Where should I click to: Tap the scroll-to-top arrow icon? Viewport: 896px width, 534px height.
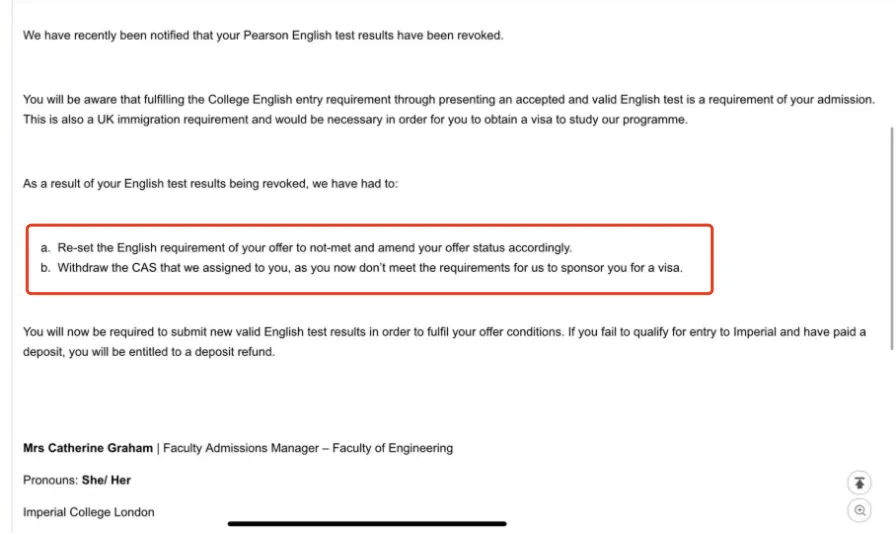859,483
